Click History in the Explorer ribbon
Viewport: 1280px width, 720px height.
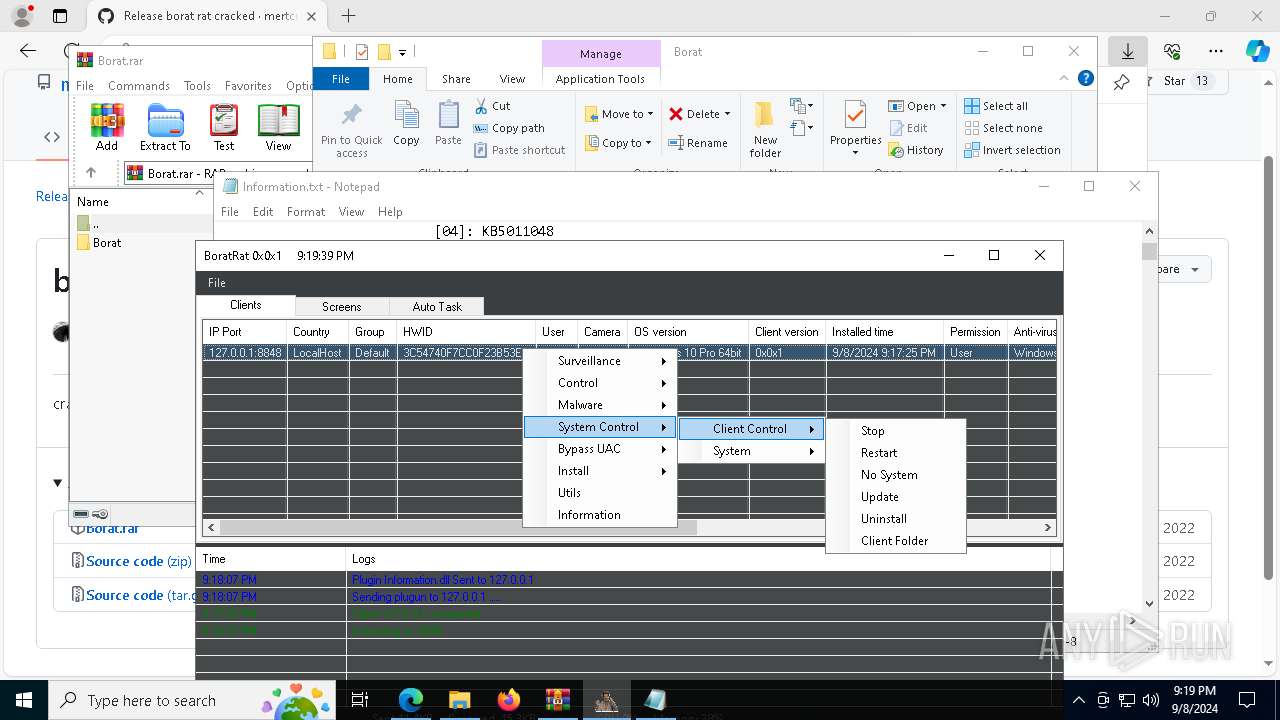(x=916, y=150)
